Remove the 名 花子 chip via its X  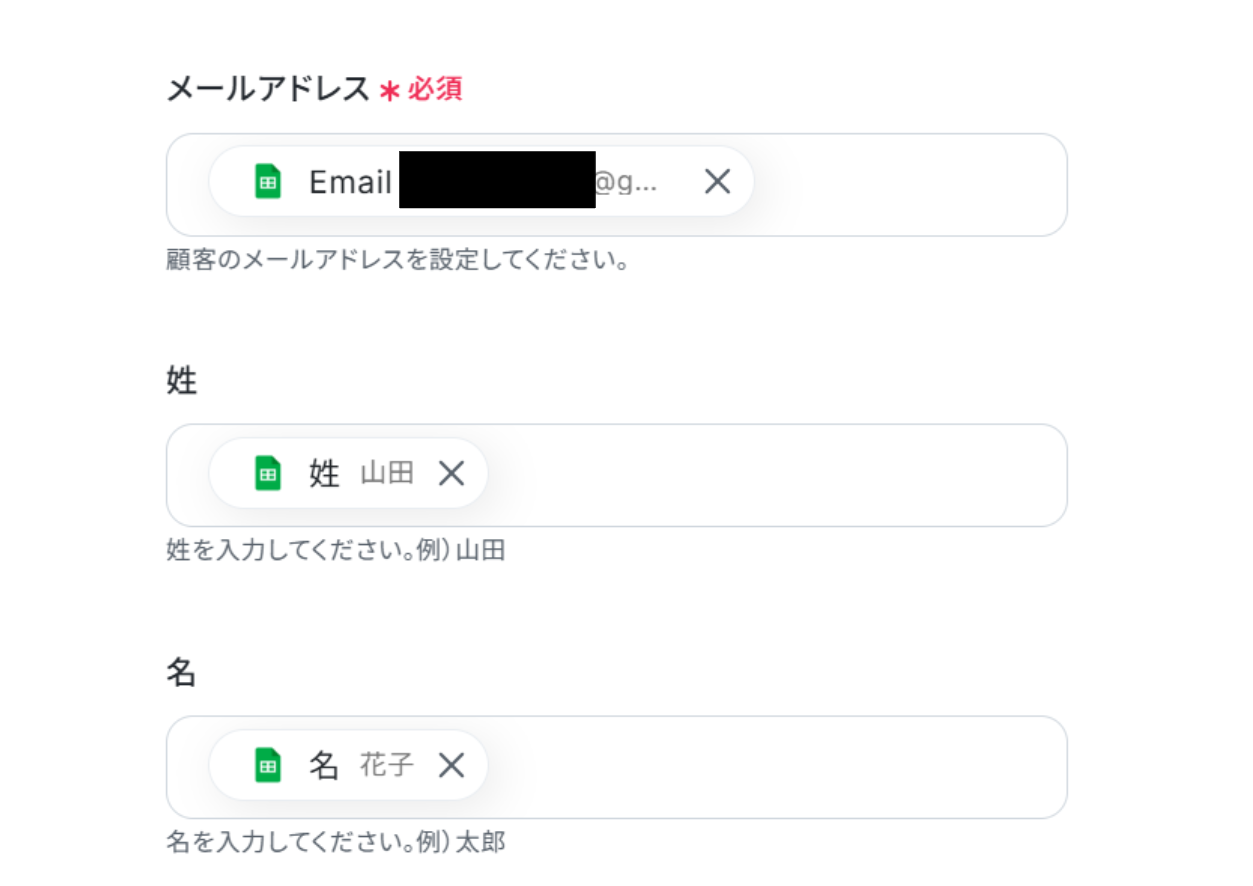[452, 765]
